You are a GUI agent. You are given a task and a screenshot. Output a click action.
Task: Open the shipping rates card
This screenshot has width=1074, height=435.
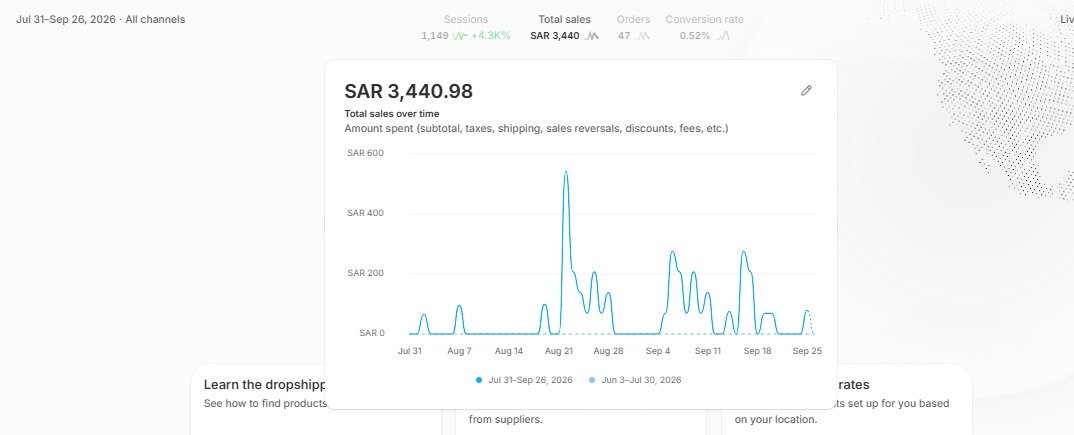tap(847, 399)
